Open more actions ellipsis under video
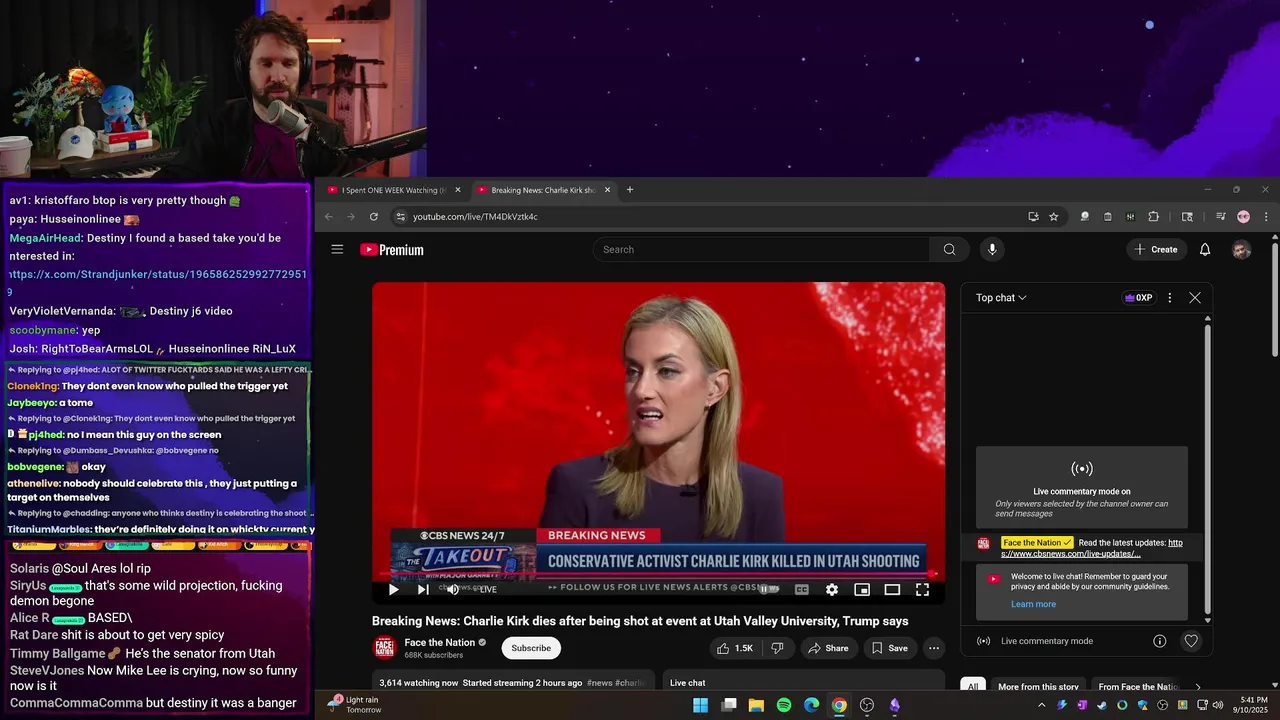1280x720 pixels. [934, 648]
